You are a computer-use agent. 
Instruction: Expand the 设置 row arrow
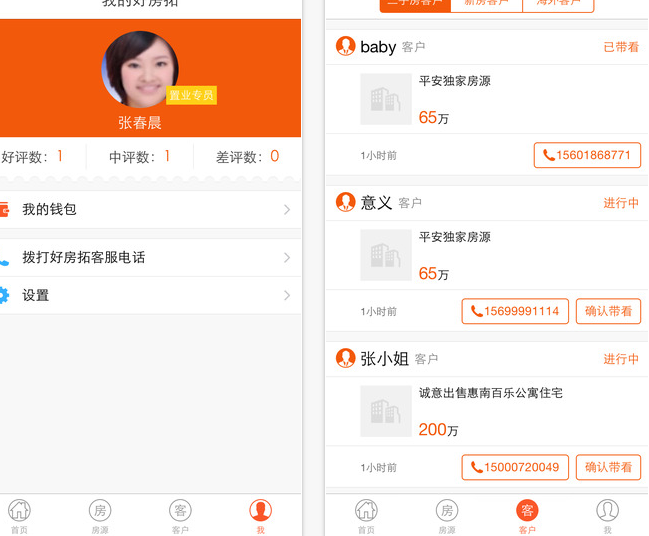(287, 296)
